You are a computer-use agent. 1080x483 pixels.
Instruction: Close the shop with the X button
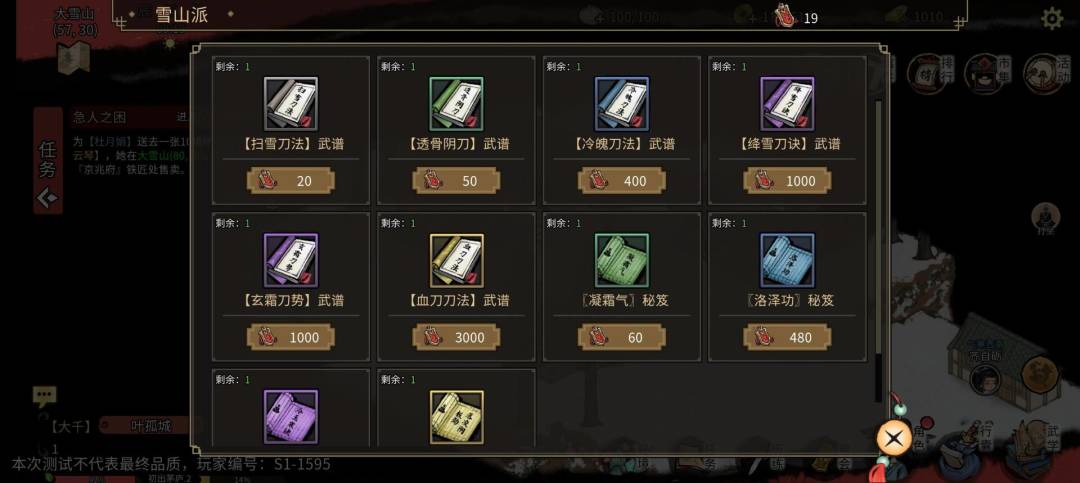893,438
